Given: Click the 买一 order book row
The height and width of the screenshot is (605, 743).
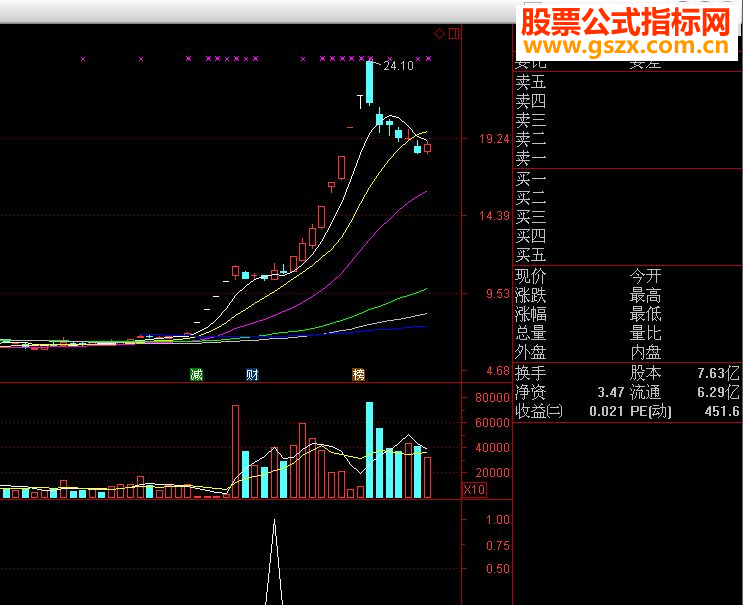Looking at the screenshot, I should point(627,179).
